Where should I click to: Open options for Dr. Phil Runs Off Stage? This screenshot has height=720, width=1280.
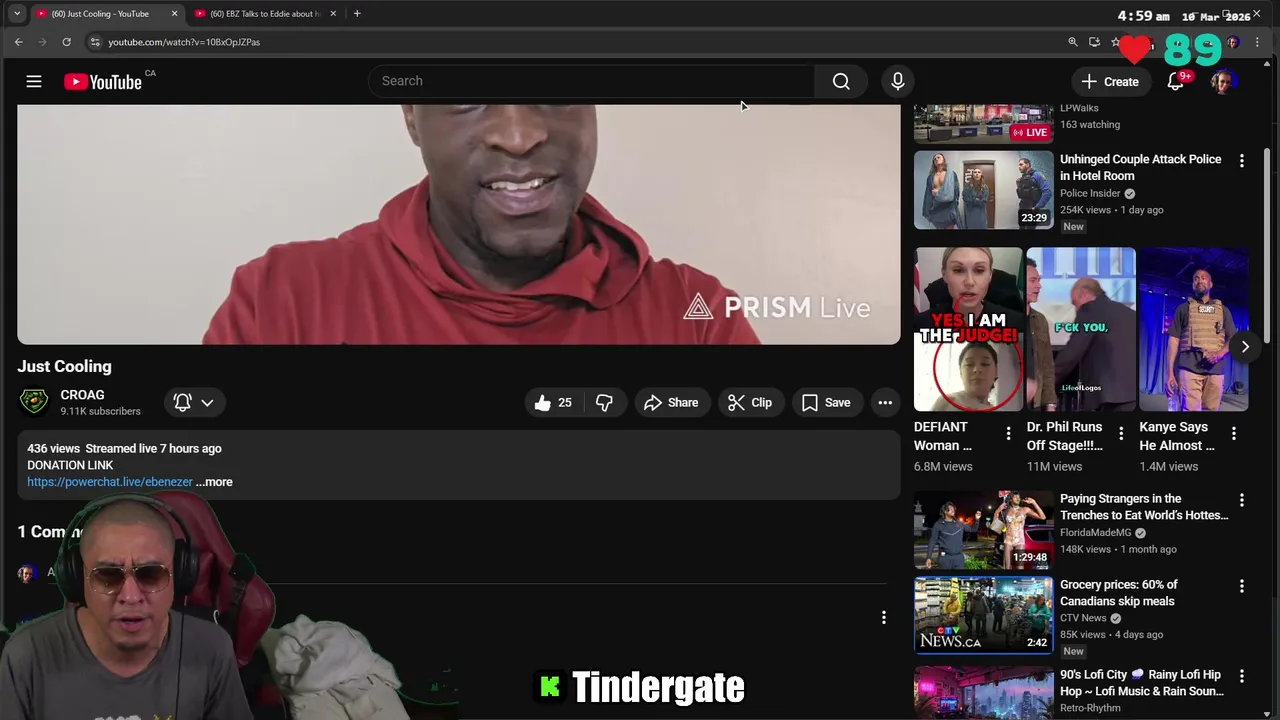click(1121, 434)
